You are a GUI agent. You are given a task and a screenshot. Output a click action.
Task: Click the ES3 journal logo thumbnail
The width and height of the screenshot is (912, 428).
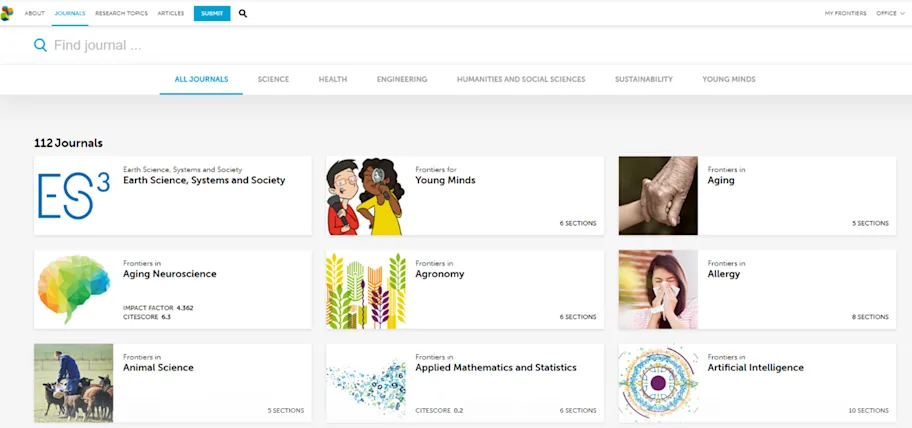click(x=74, y=195)
